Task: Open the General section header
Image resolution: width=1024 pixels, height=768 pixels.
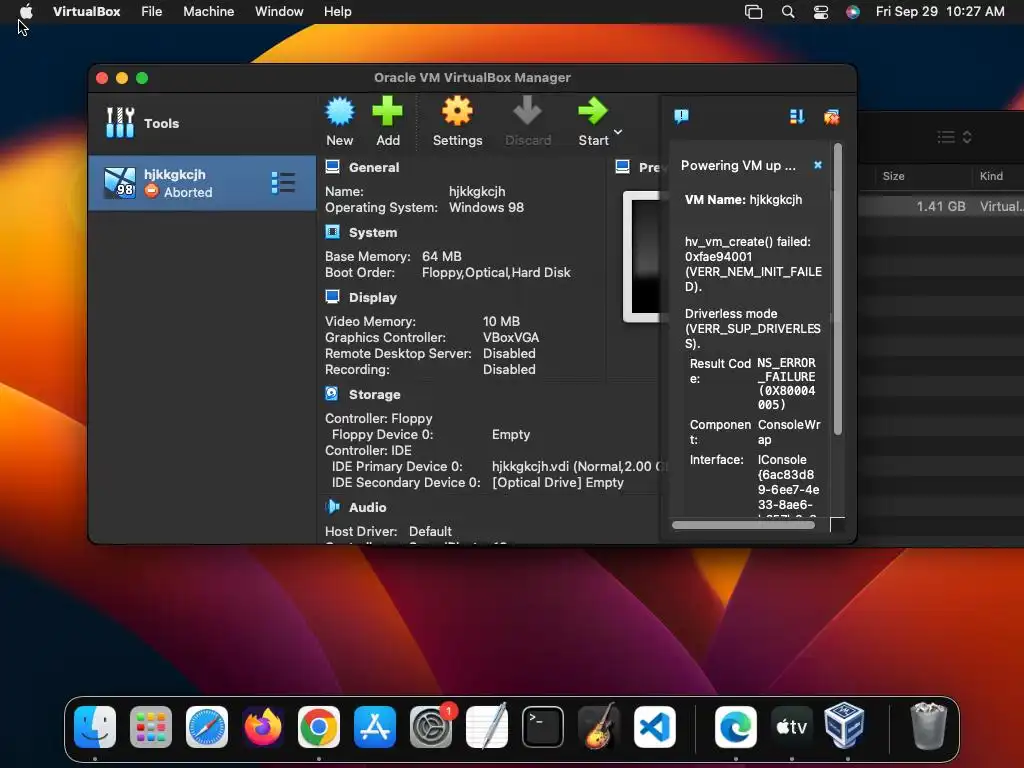Action: pos(374,167)
